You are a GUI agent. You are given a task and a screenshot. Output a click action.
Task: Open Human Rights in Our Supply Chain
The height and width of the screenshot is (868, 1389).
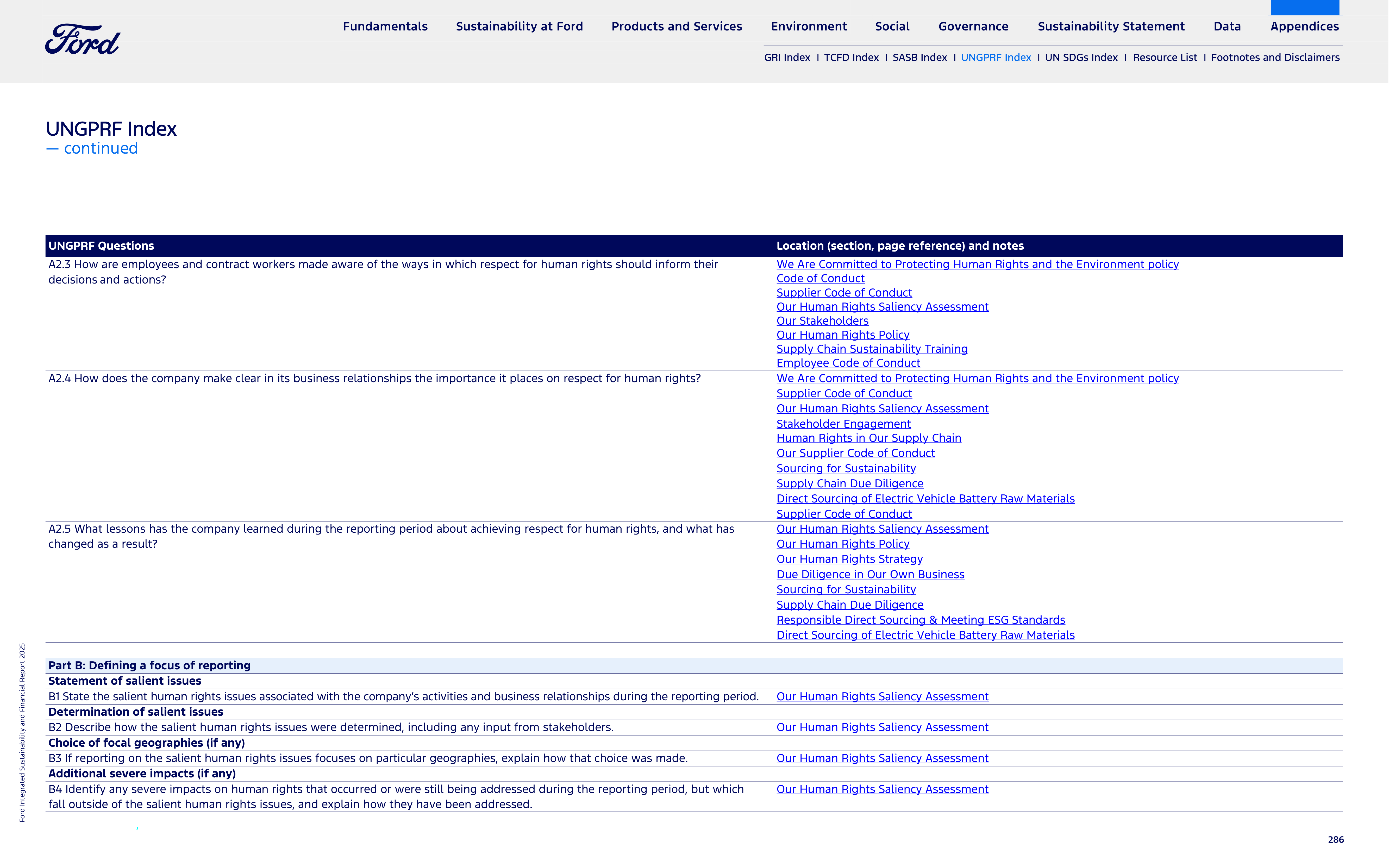point(869,438)
